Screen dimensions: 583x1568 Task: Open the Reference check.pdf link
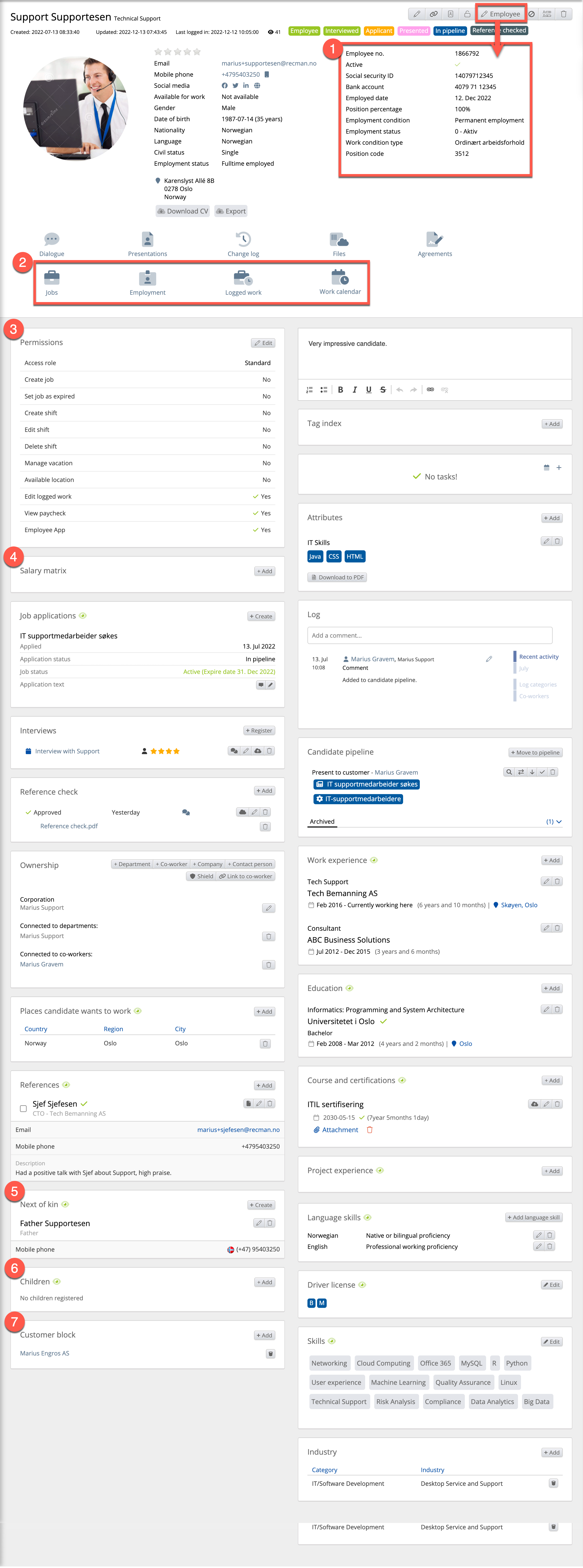tap(69, 826)
